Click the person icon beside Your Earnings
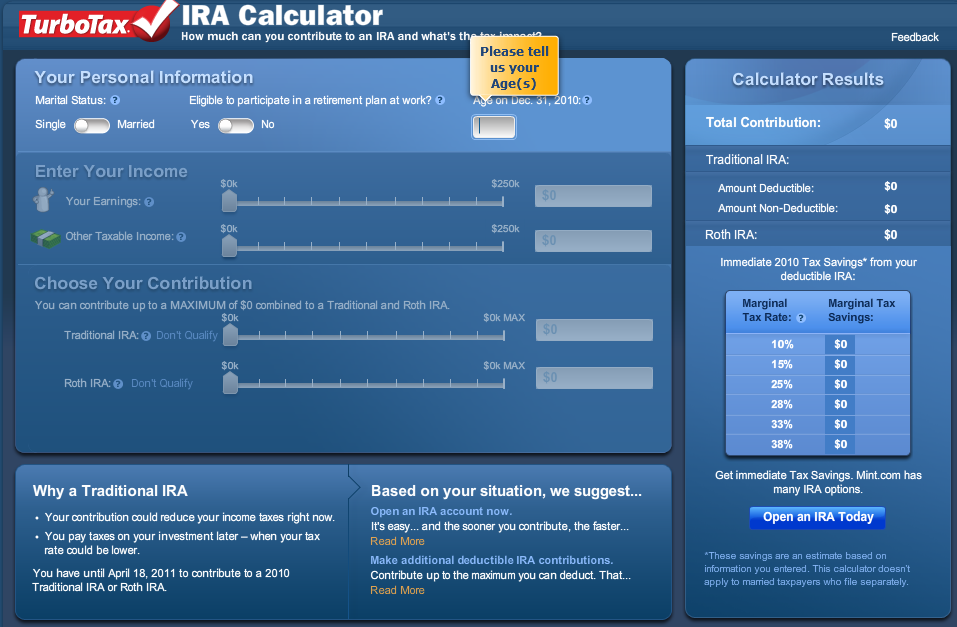This screenshot has width=957, height=627. (x=43, y=200)
